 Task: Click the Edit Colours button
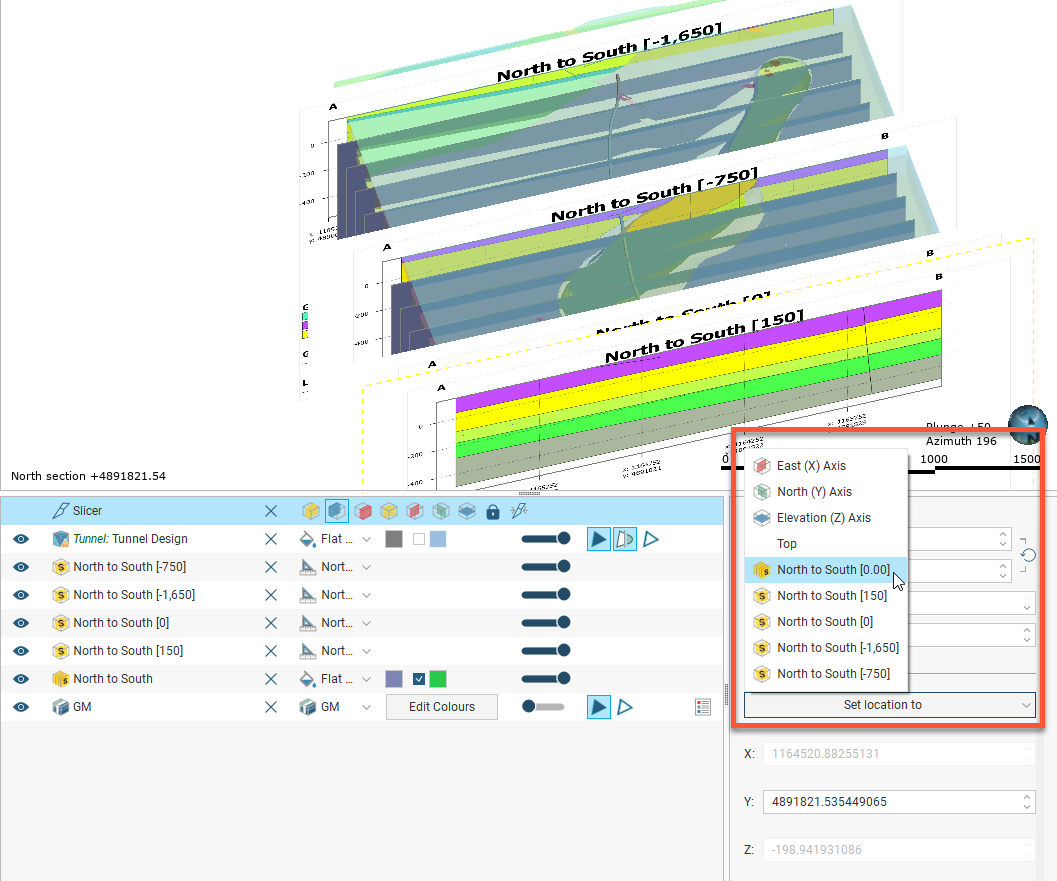pos(441,707)
